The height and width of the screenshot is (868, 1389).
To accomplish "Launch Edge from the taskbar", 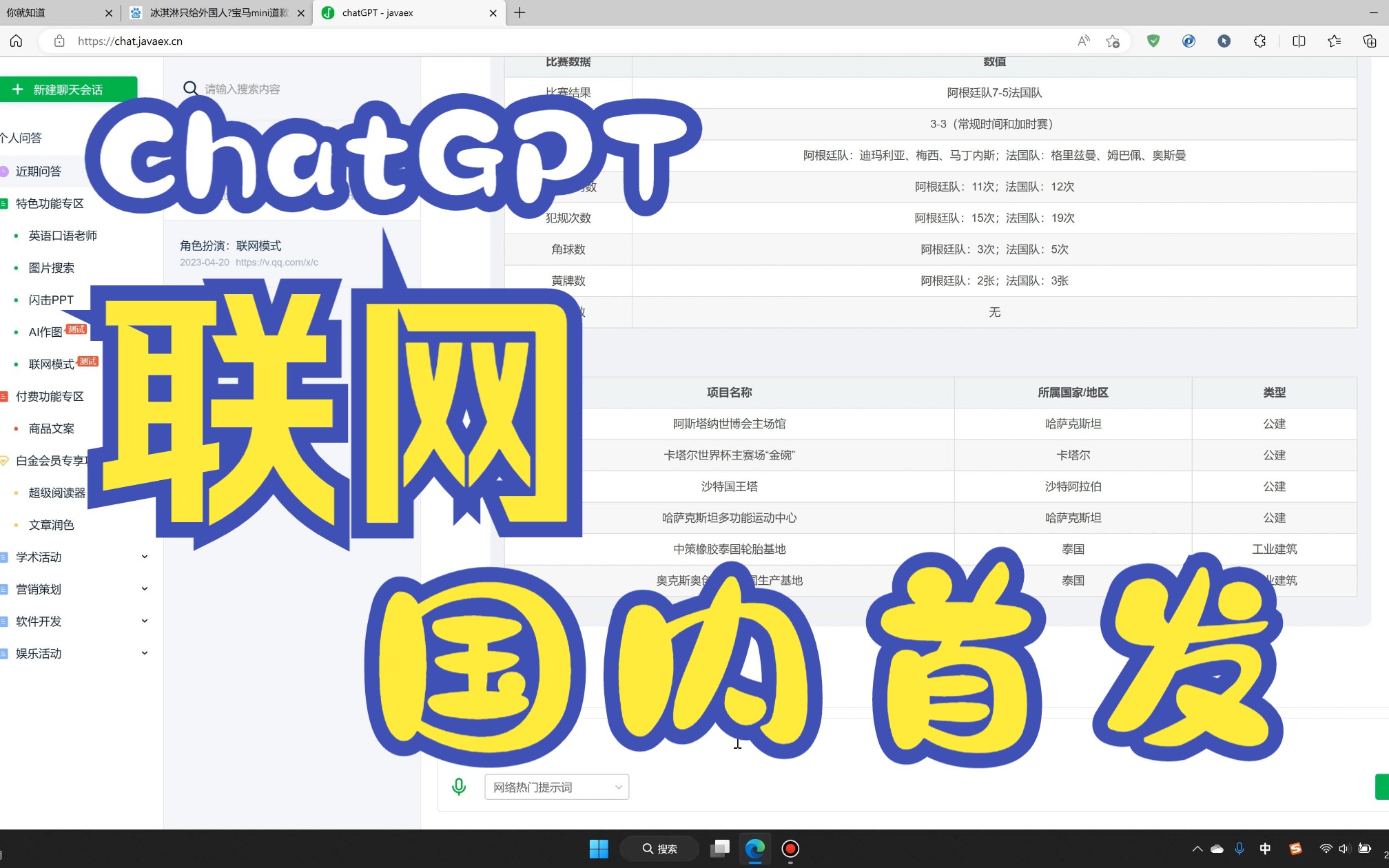I will point(755,849).
